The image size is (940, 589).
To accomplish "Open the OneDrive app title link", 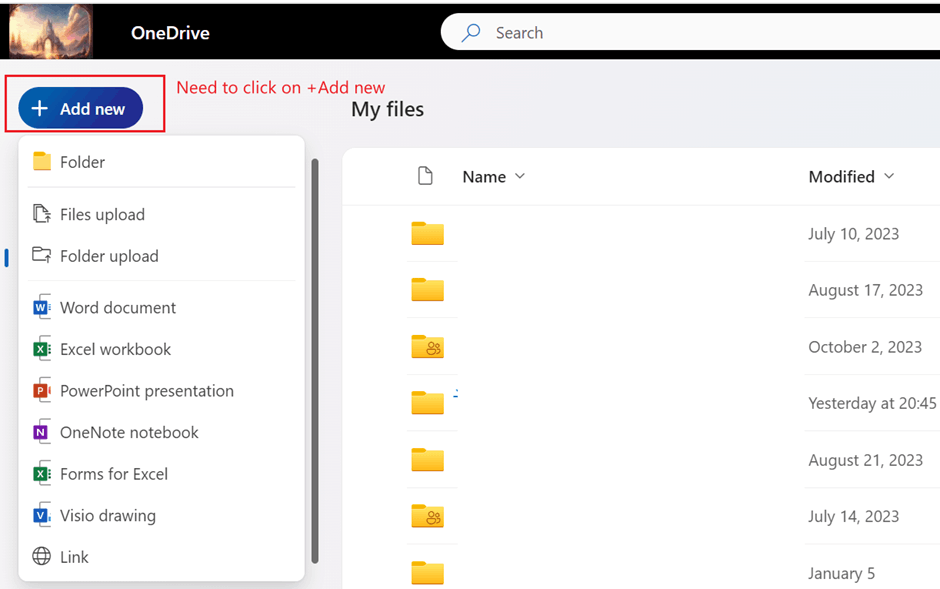I will click(170, 33).
